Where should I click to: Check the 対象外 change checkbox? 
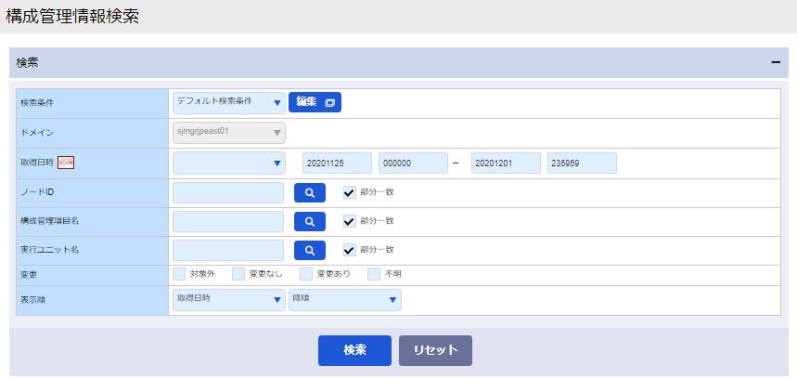[x=179, y=274]
